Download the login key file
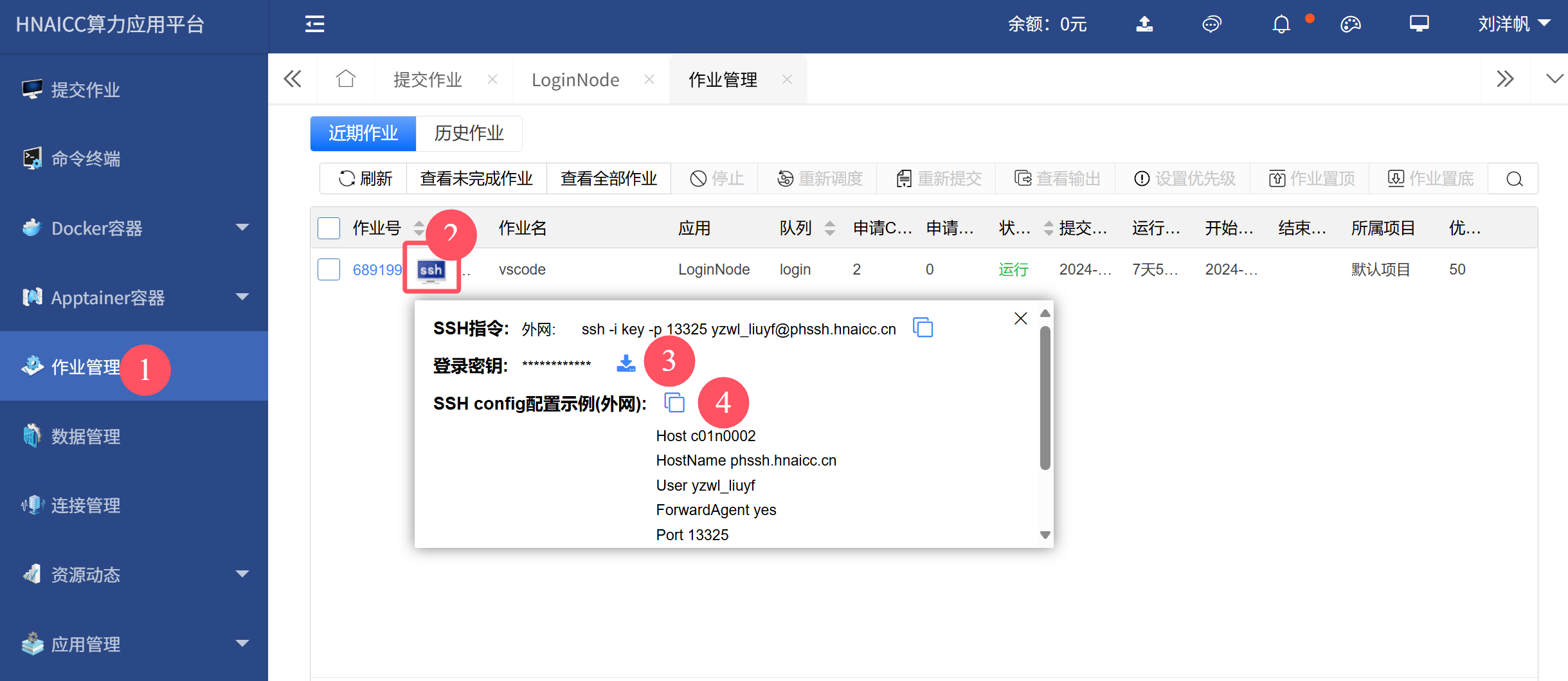Viewport: 1568px width, 681px height. click(626, 364)
